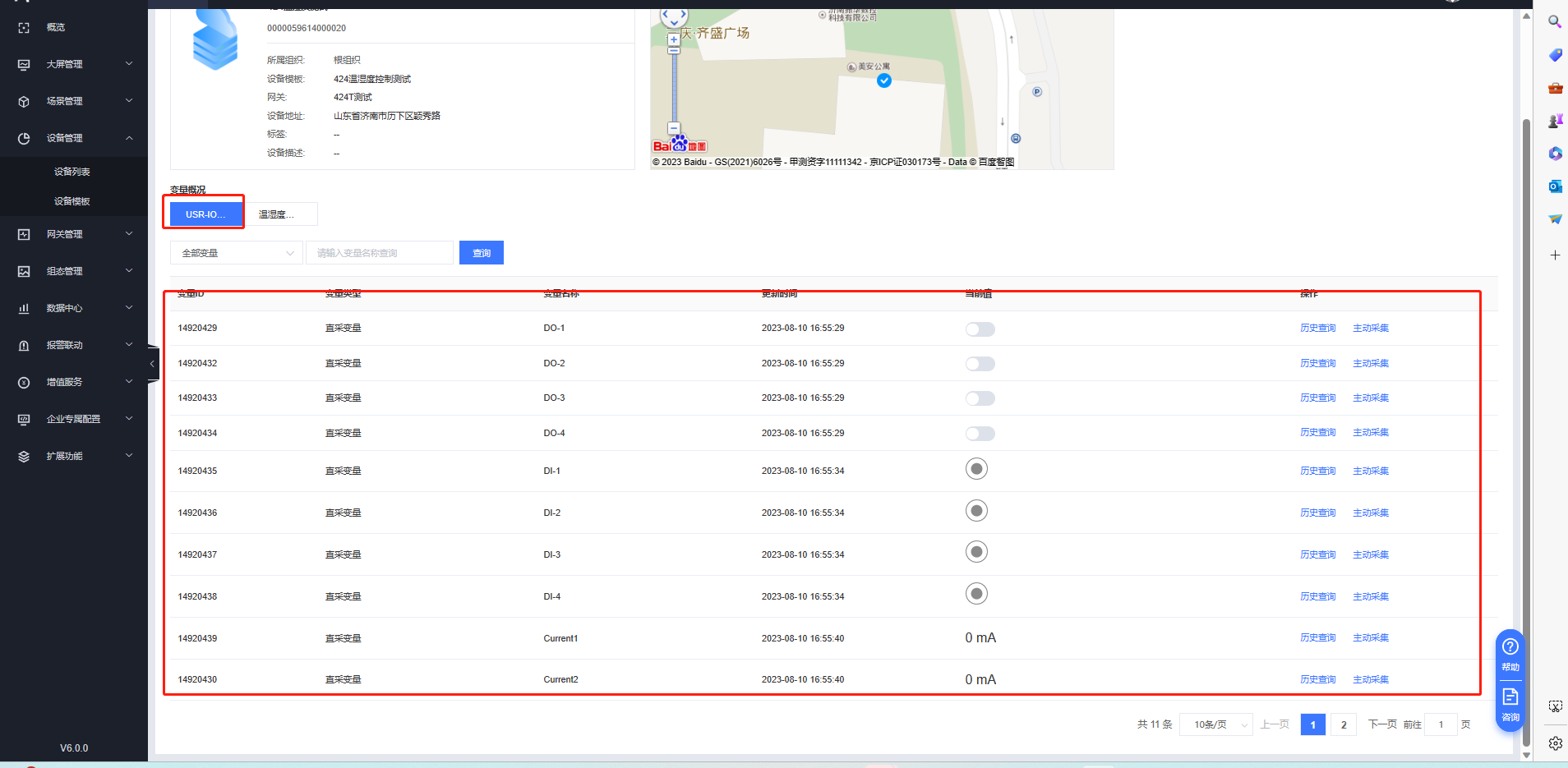Expand the 网关管理 sidebar menu
Viewport: 1568px width, 768px height.
pyautogui.click(x=74, y=234)
